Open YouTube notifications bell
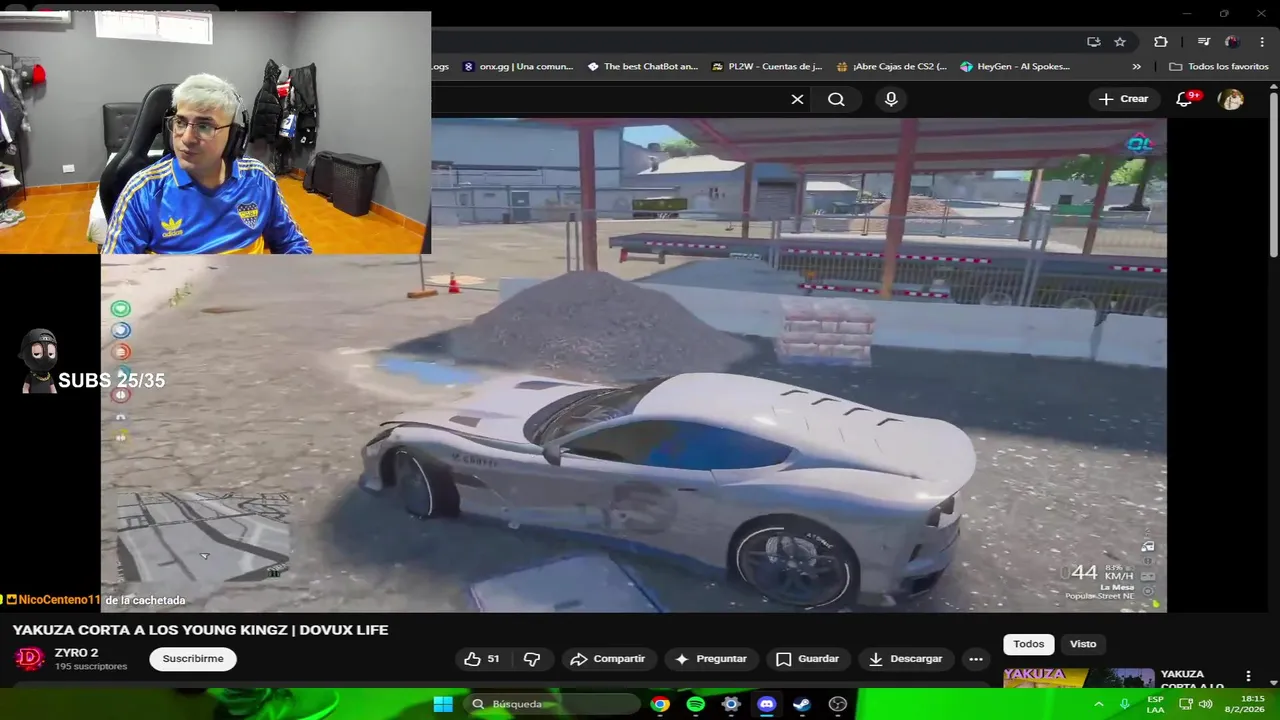This screenshot has width=1280, height=720. (x=1185, y=99)
